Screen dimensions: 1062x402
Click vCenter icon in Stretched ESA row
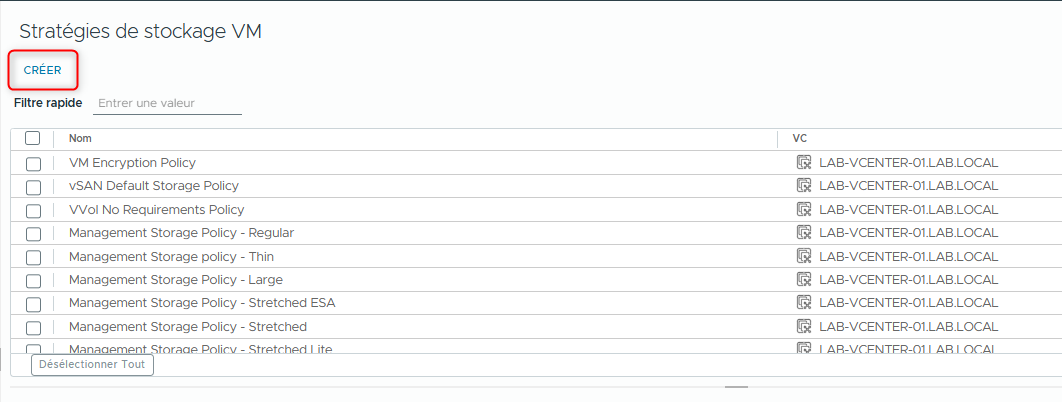coord(803,302)
